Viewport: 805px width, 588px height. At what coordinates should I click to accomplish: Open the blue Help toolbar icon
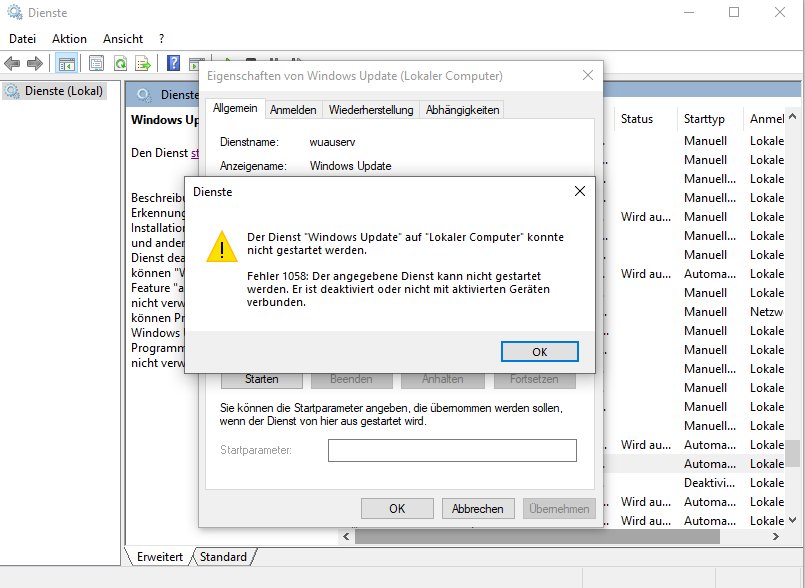click(x=174, y=64)
